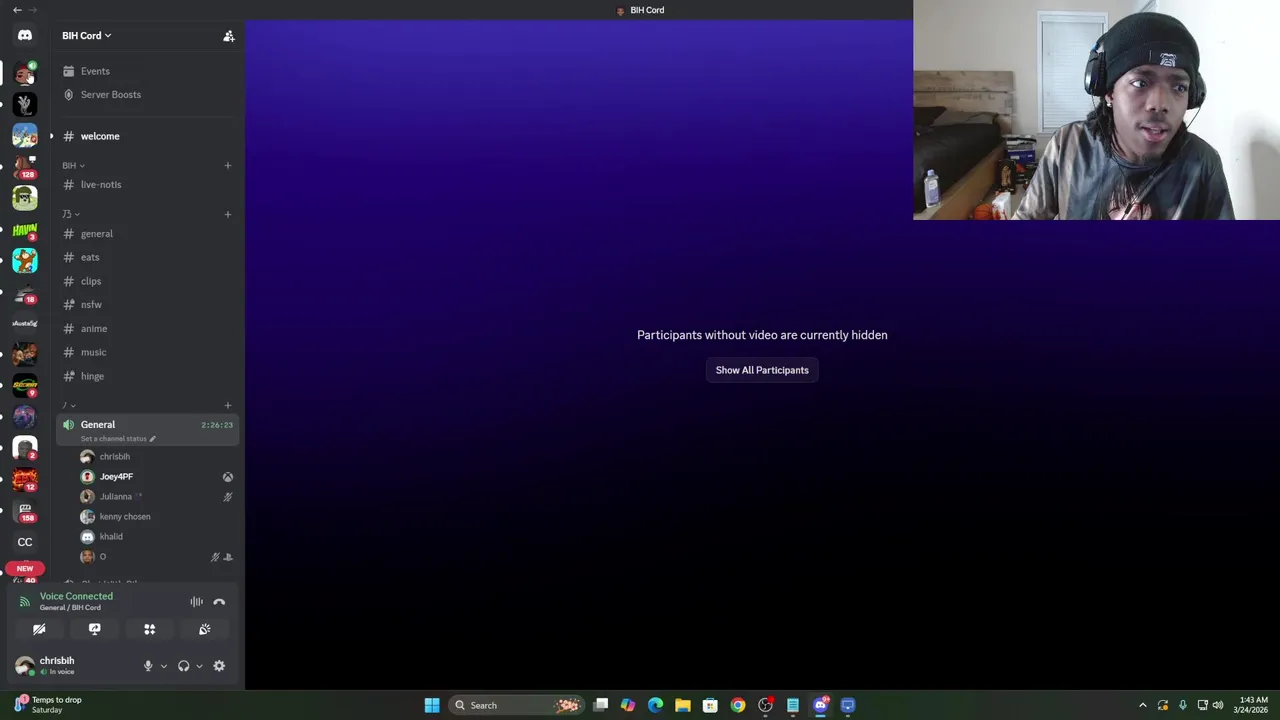Open the general text channel
Viewport: 1280px width, 720px height.
click(97, 234)
